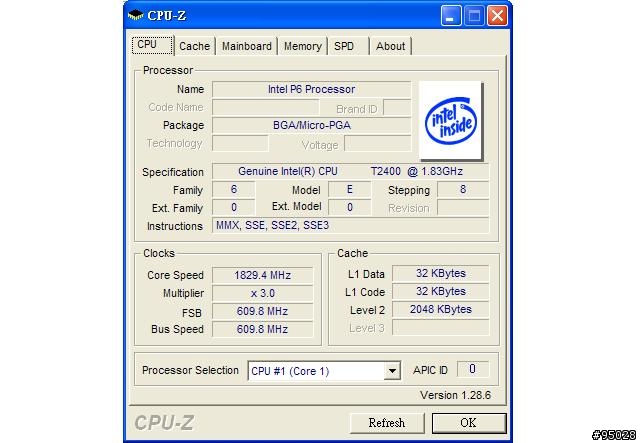
Task: Click the Model value E
Action: tap(350, 189)
